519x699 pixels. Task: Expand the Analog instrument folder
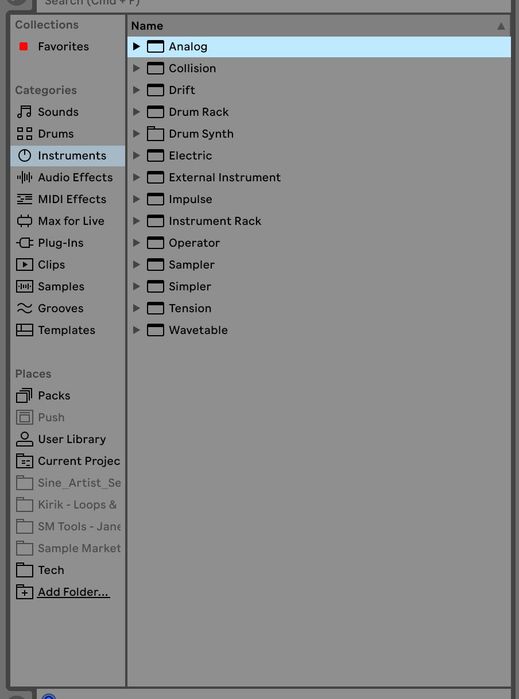136,46
